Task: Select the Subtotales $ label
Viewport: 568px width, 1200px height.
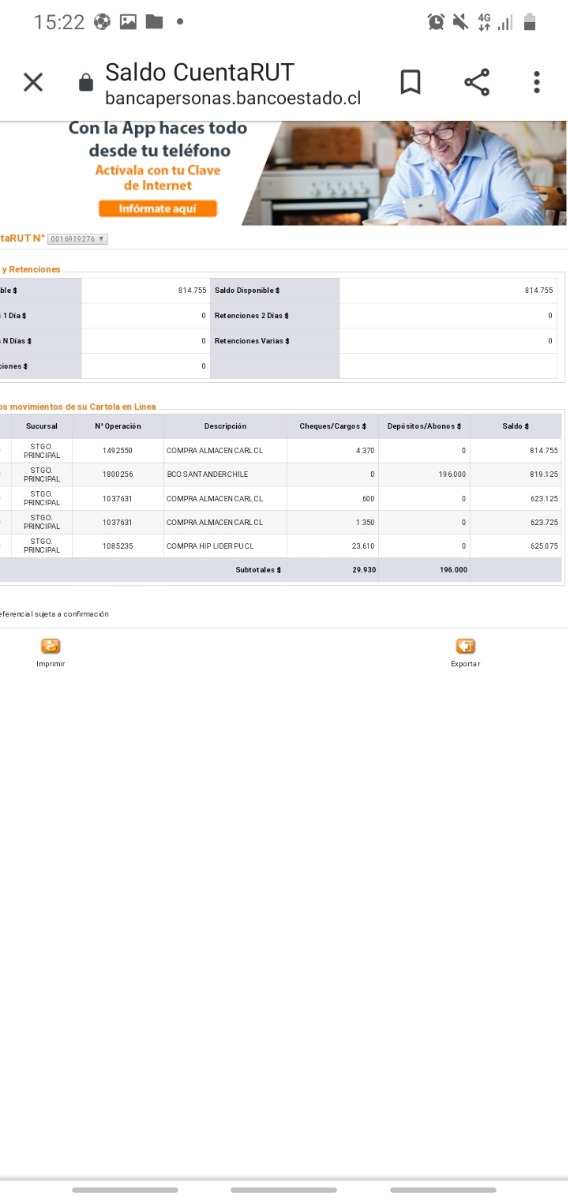Action: tap(258, 570)
